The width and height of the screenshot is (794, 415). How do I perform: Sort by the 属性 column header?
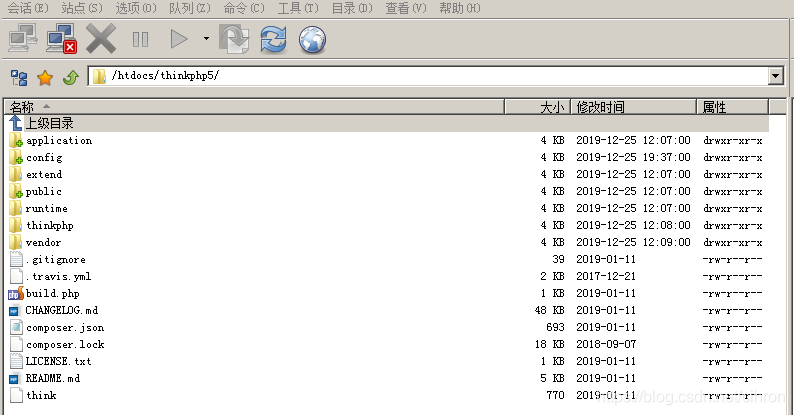point(733,107)
